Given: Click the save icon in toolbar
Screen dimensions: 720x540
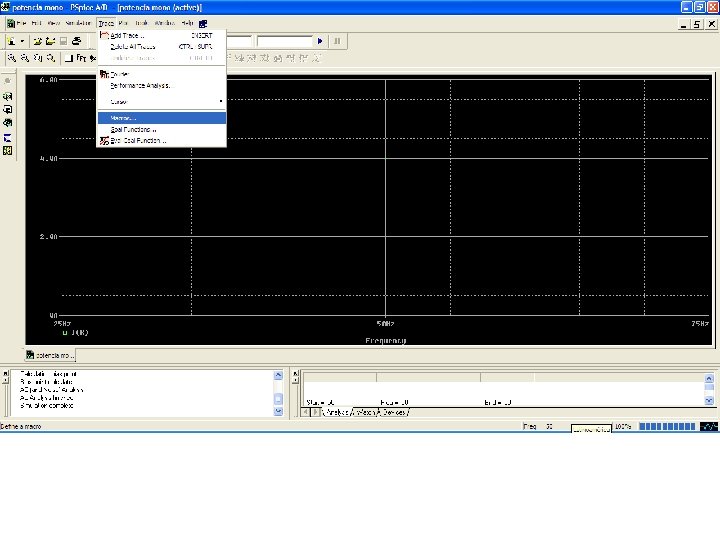Looking at the screenshot, I should (63, 41).
